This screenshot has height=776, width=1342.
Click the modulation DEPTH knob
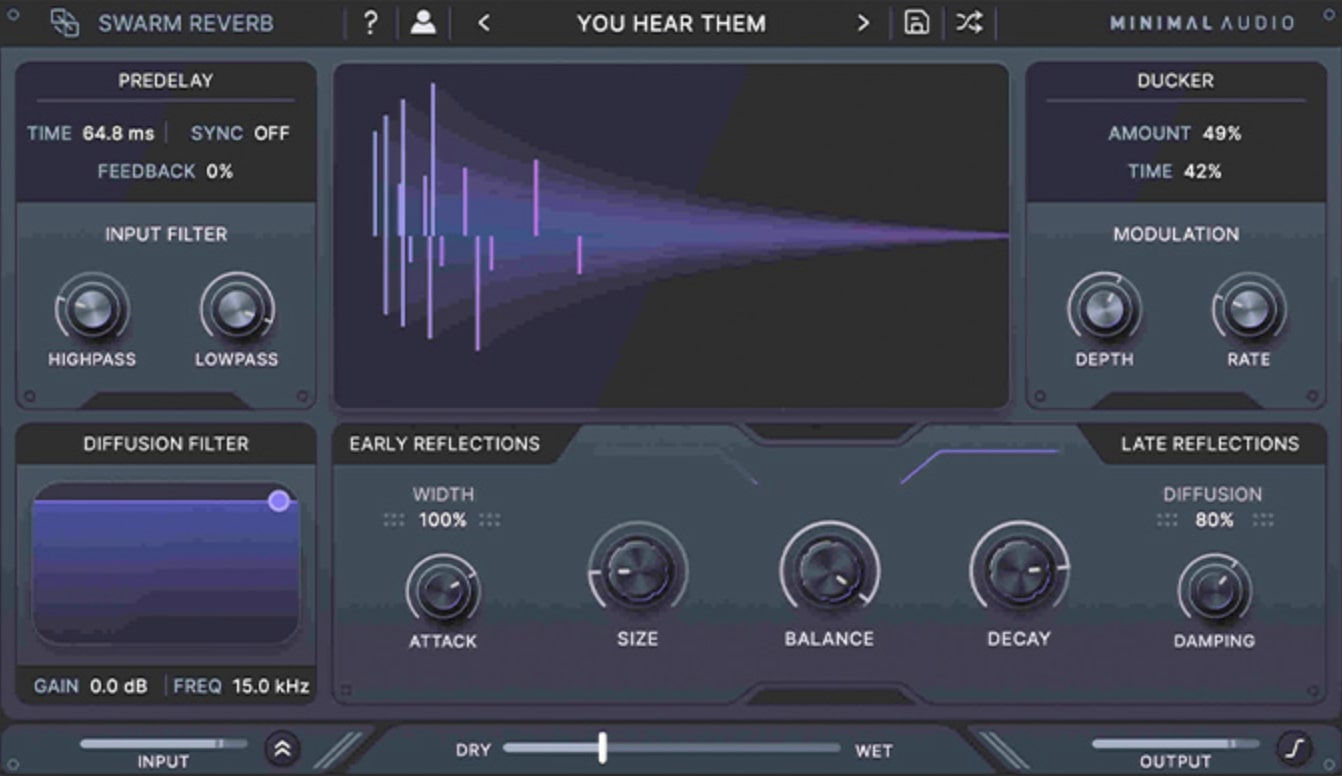point(1104,308)
